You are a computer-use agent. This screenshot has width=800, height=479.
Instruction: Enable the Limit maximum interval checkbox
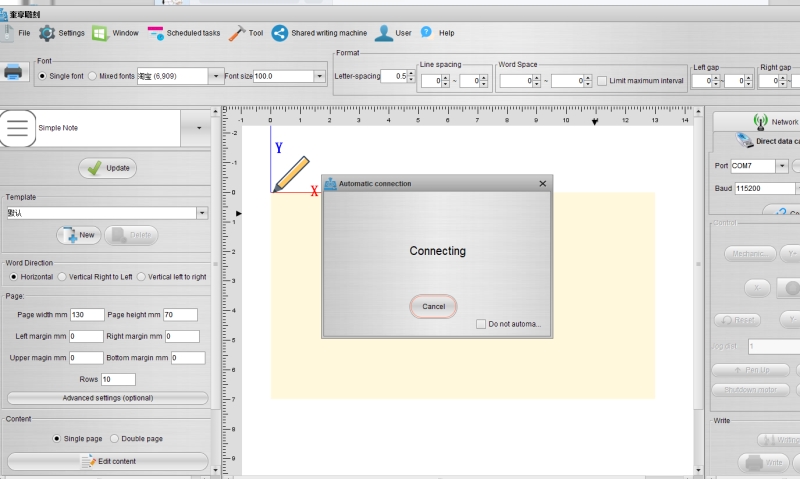602,81
